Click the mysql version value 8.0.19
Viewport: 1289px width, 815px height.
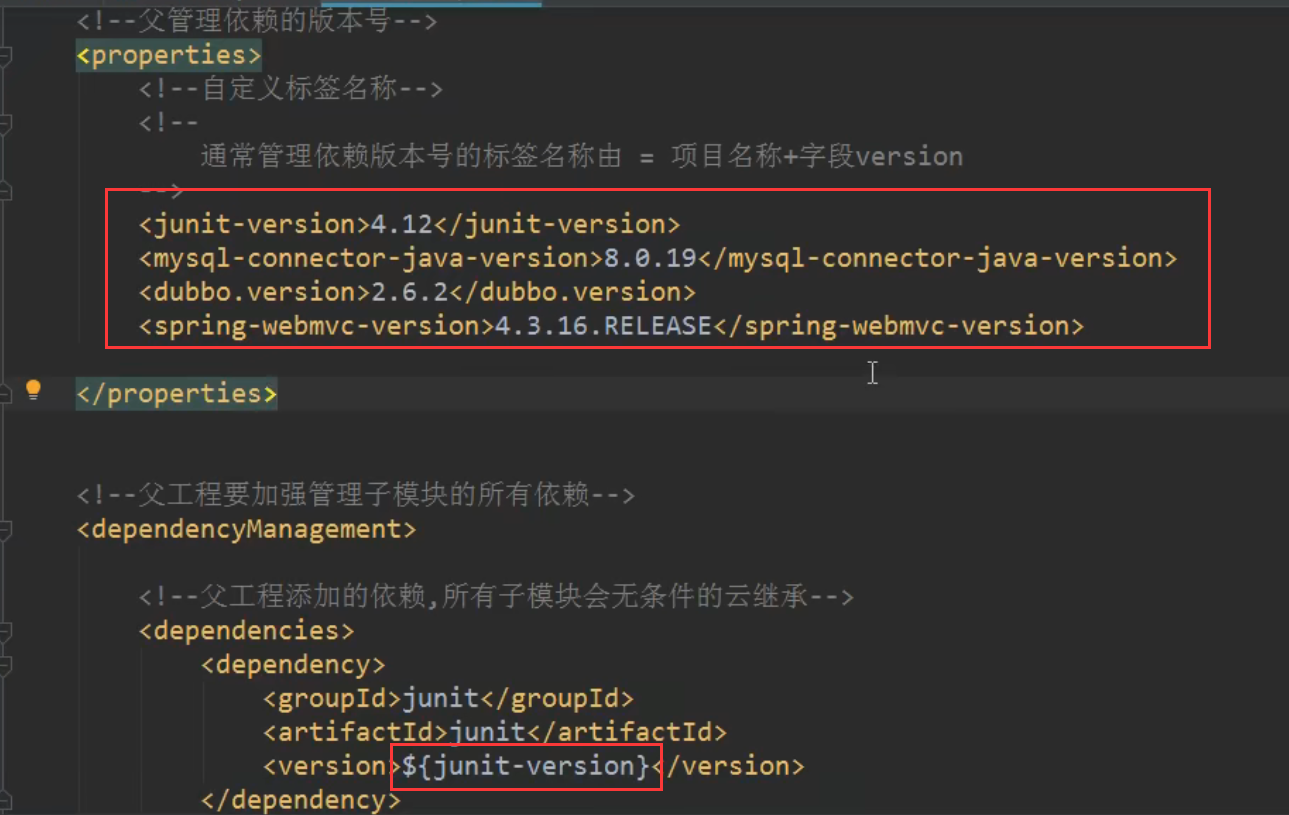(x=651, y=258)
